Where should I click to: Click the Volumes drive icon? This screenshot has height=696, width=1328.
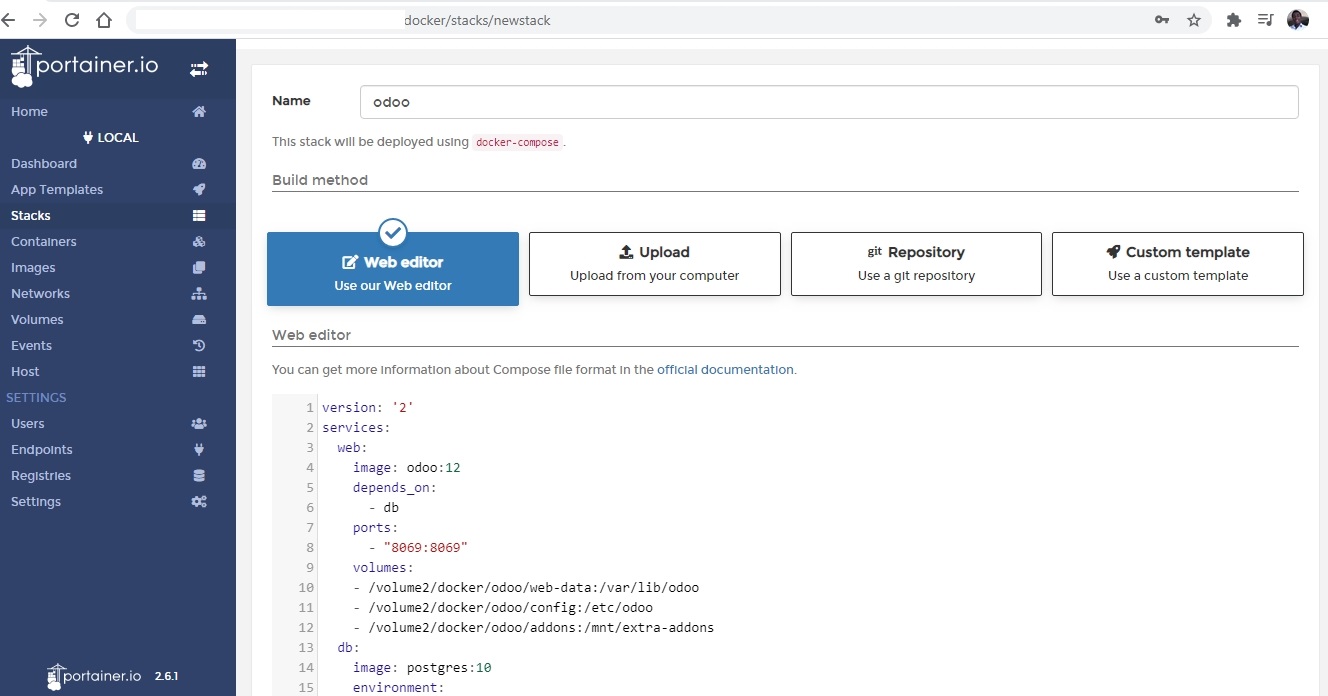(x=199, y=320)
